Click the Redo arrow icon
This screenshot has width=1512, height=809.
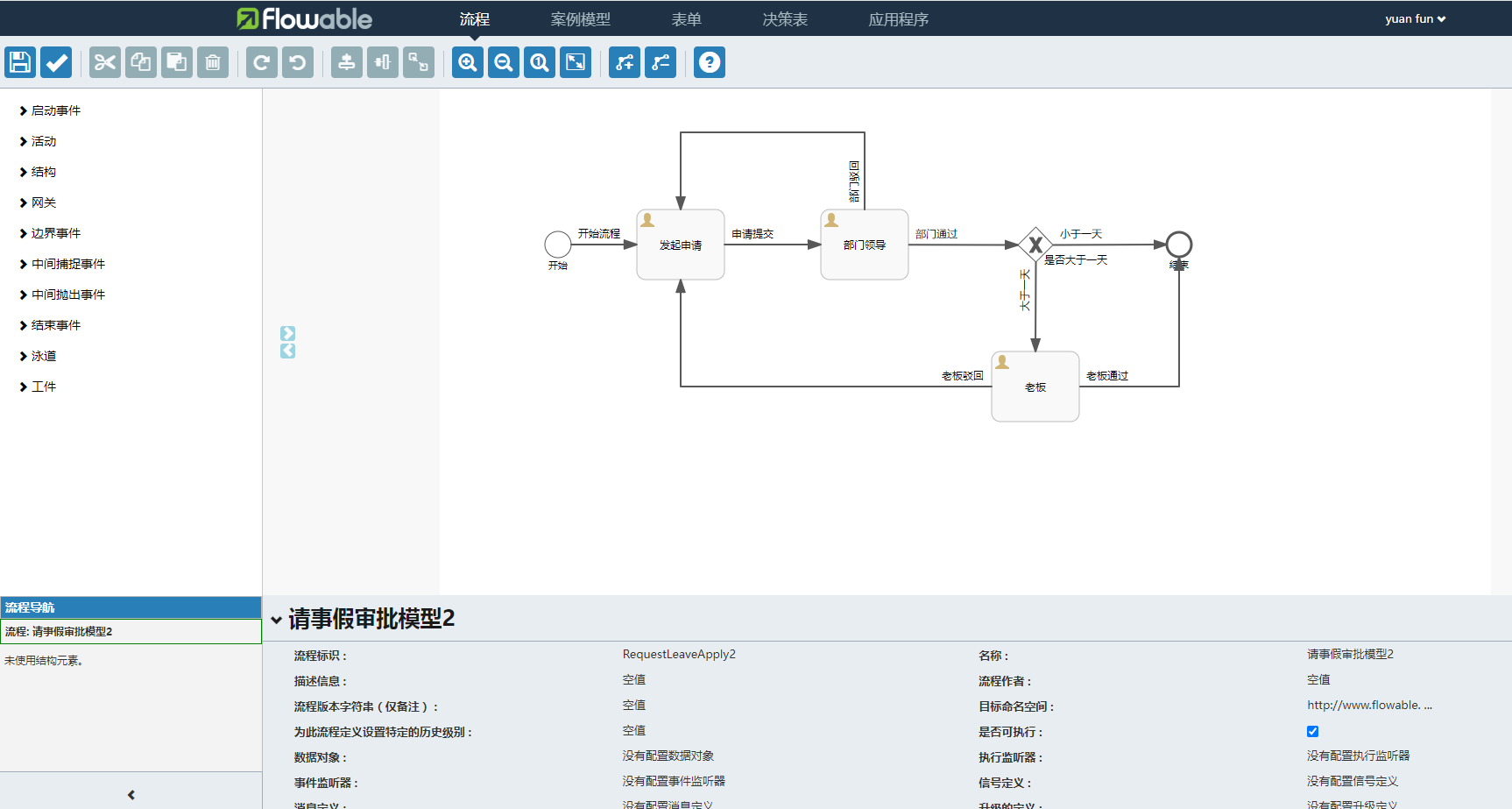262,62
